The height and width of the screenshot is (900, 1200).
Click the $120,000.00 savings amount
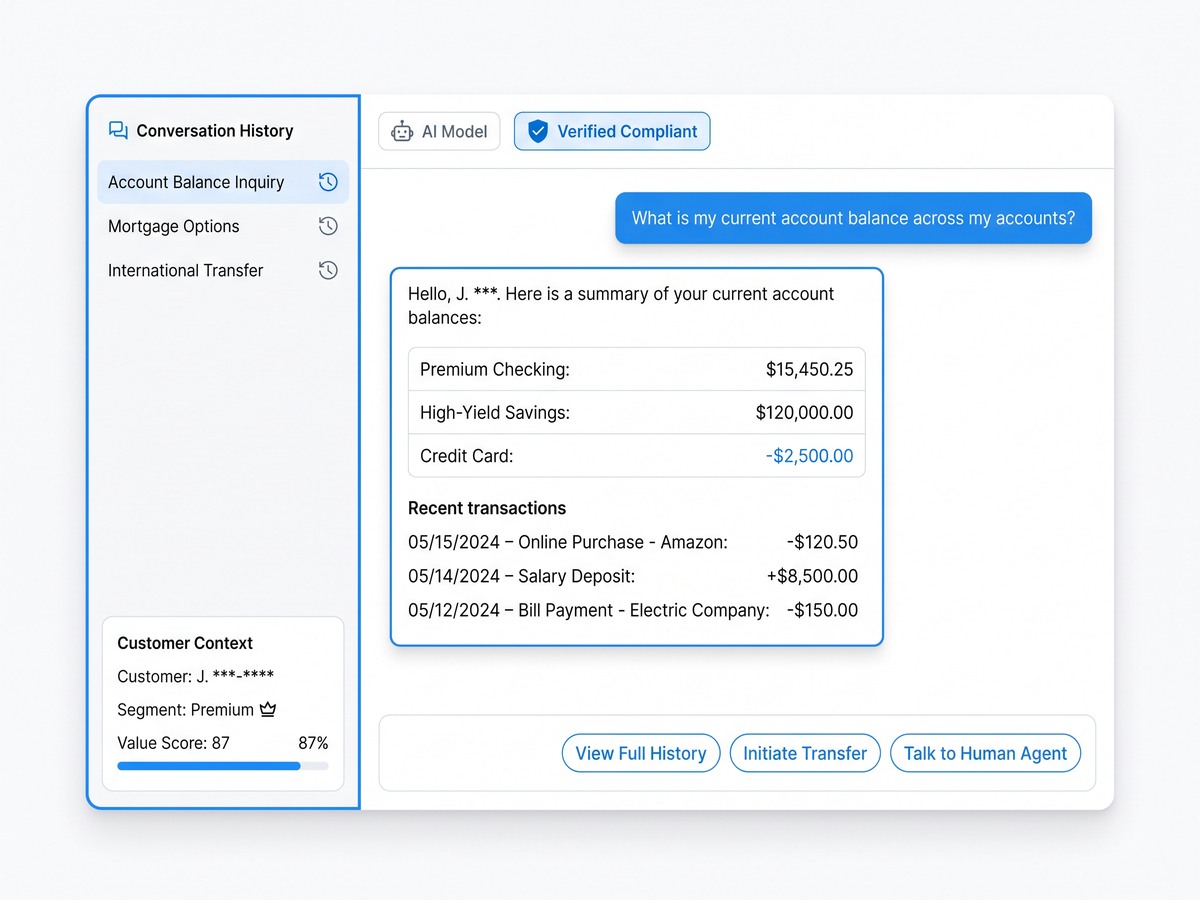pos(804,412)
